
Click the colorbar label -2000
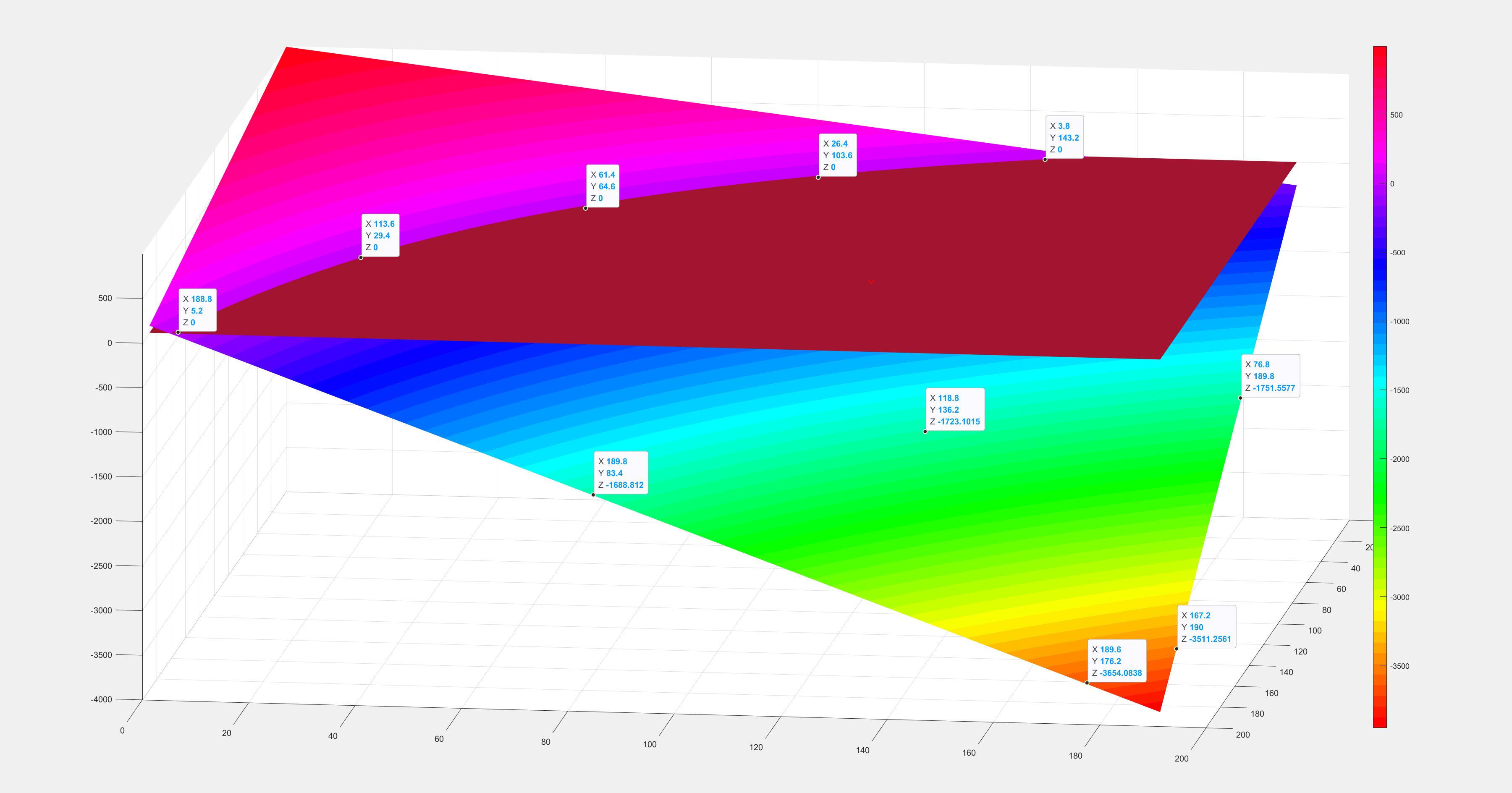click(x=1399, y=459)
